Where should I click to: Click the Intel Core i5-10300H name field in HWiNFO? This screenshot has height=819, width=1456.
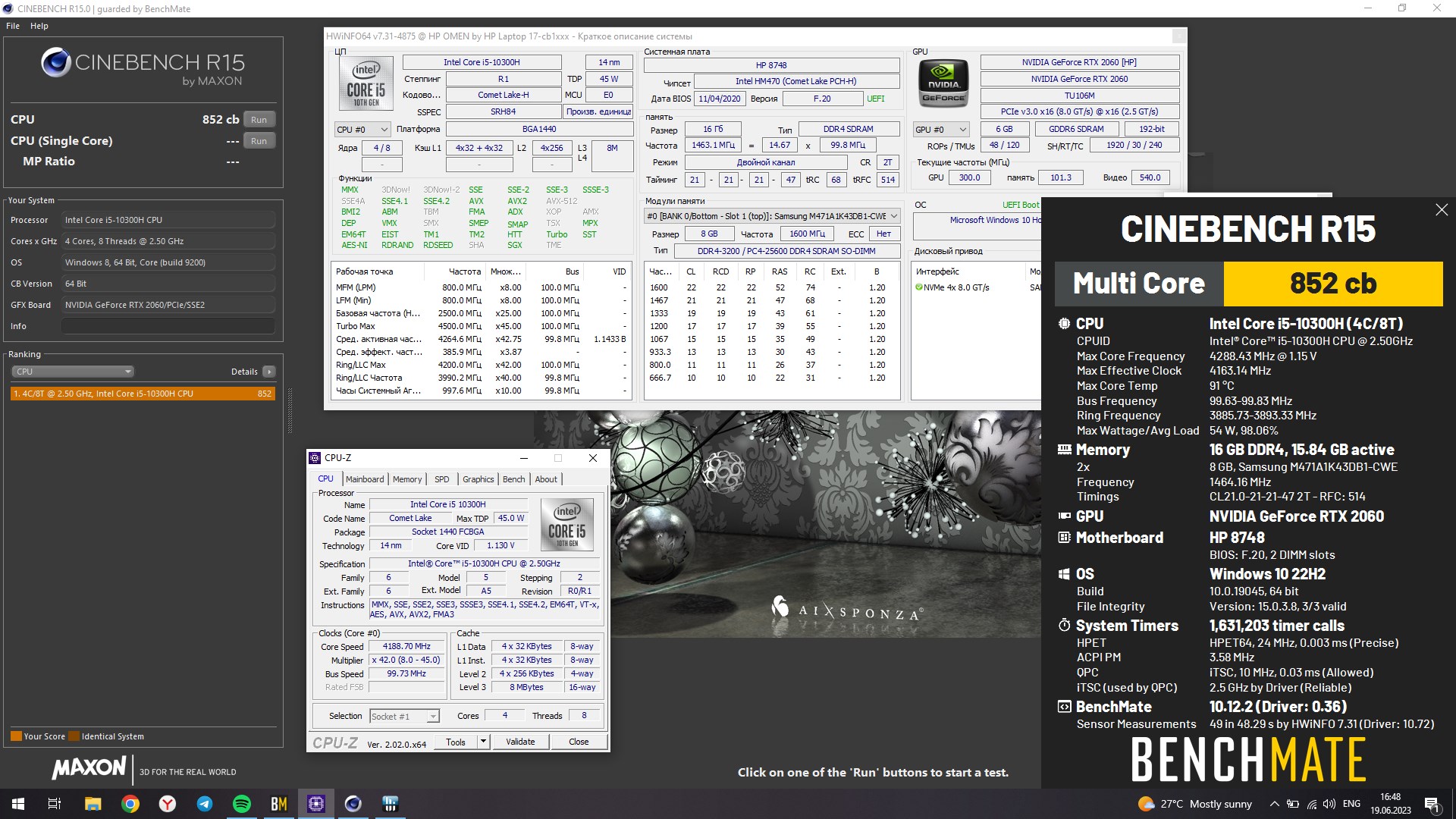coord(482,63)
